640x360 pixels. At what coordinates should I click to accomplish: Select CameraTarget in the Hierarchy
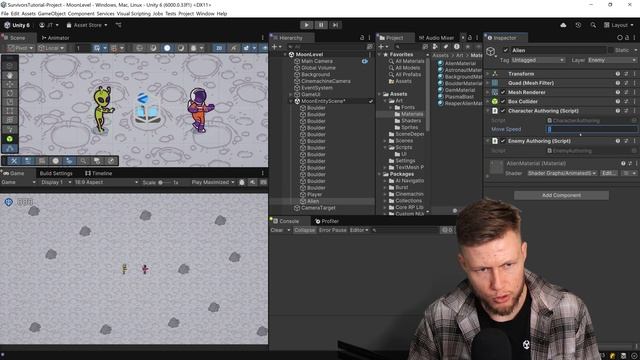[x=318, y=208]
